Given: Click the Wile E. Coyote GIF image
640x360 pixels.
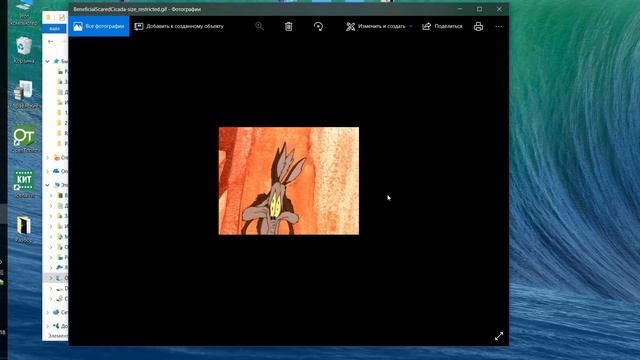Looking at the screenshot, I should coord(289,181).
